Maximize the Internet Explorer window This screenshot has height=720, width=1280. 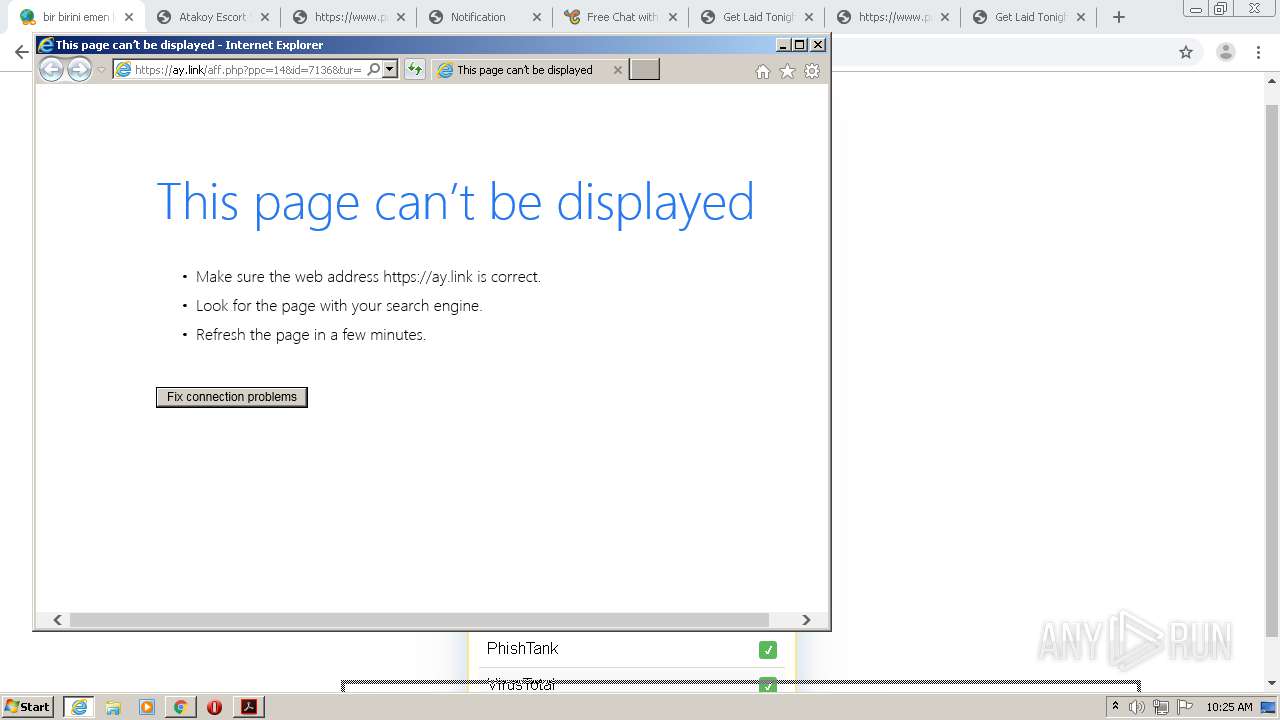(x=800, y=45)
